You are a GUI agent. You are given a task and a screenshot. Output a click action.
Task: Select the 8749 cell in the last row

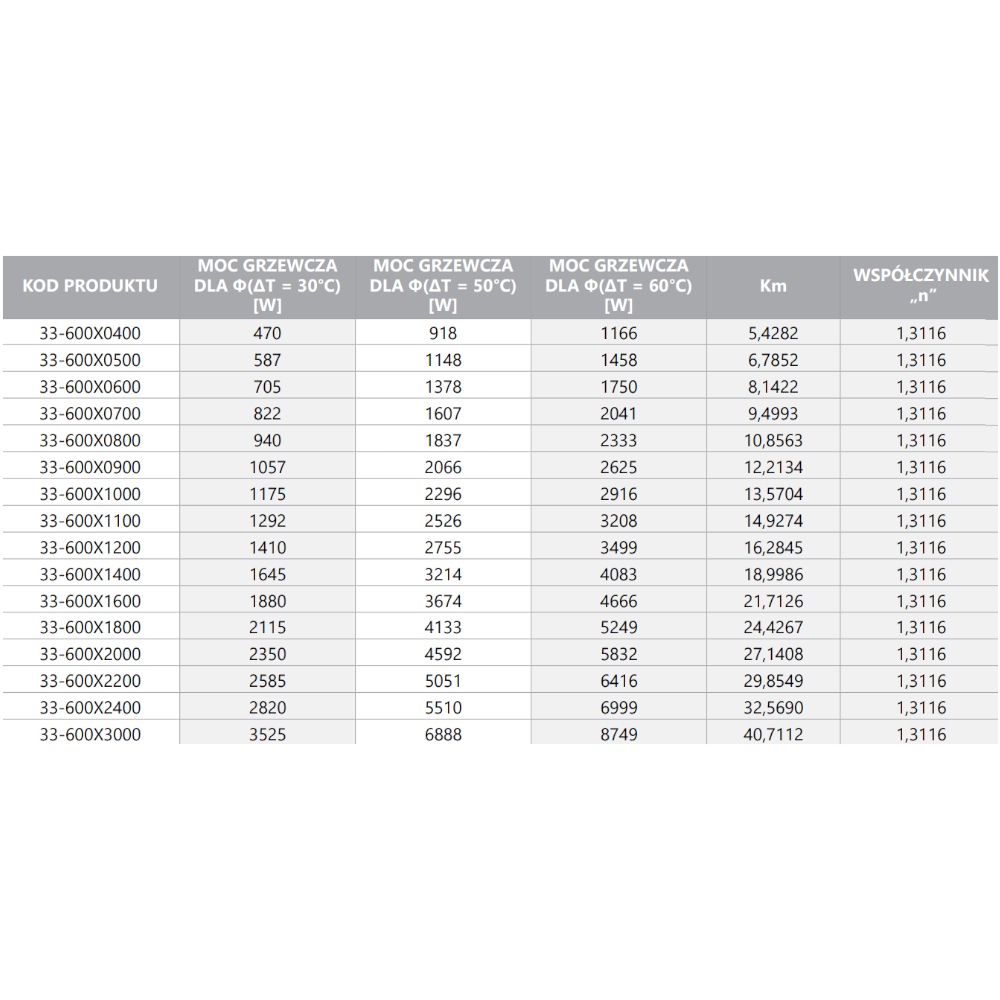[x=619, y=735]
